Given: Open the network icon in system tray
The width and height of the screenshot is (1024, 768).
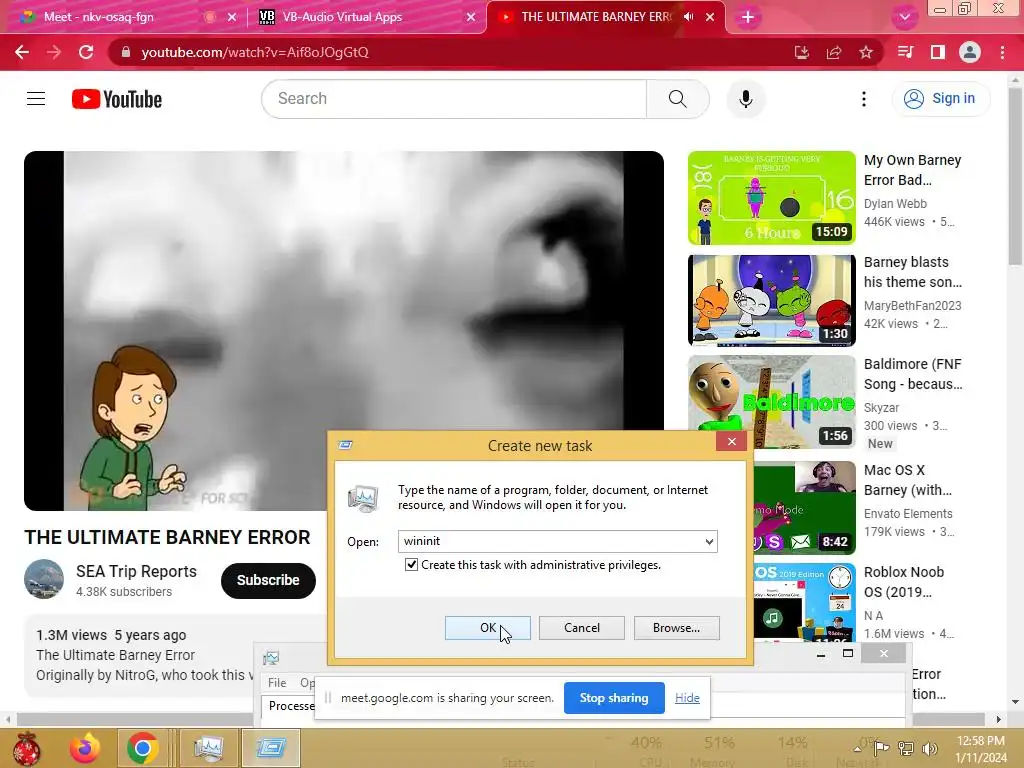Looking at the screenshot, I should pos(906,748).
